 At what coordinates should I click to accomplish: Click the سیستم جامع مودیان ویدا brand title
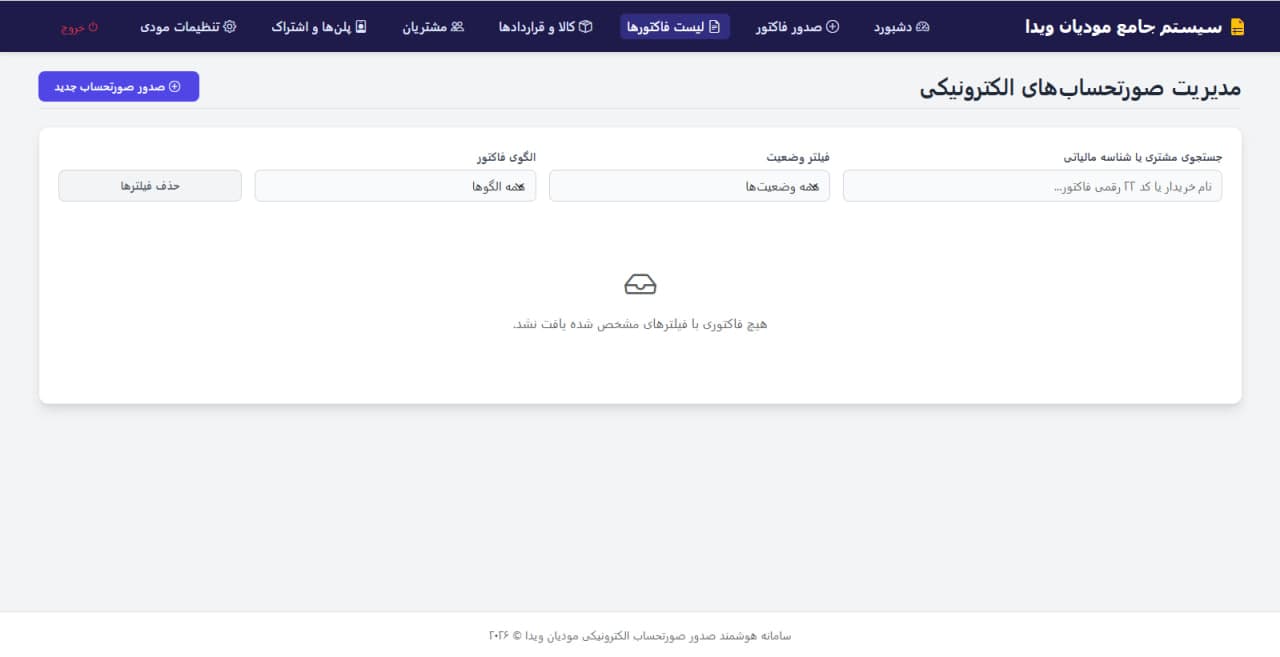(1124, 27)
